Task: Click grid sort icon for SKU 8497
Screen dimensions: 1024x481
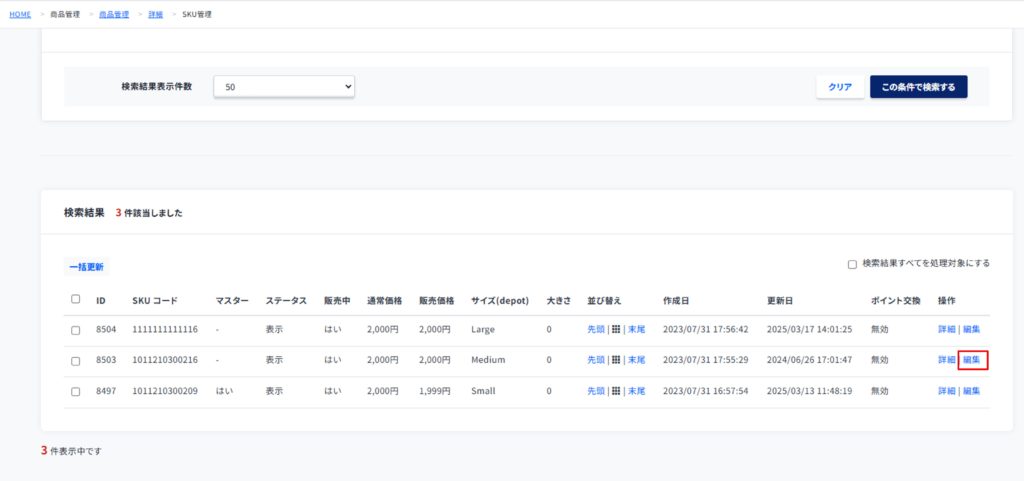Action: pos(617,391)
